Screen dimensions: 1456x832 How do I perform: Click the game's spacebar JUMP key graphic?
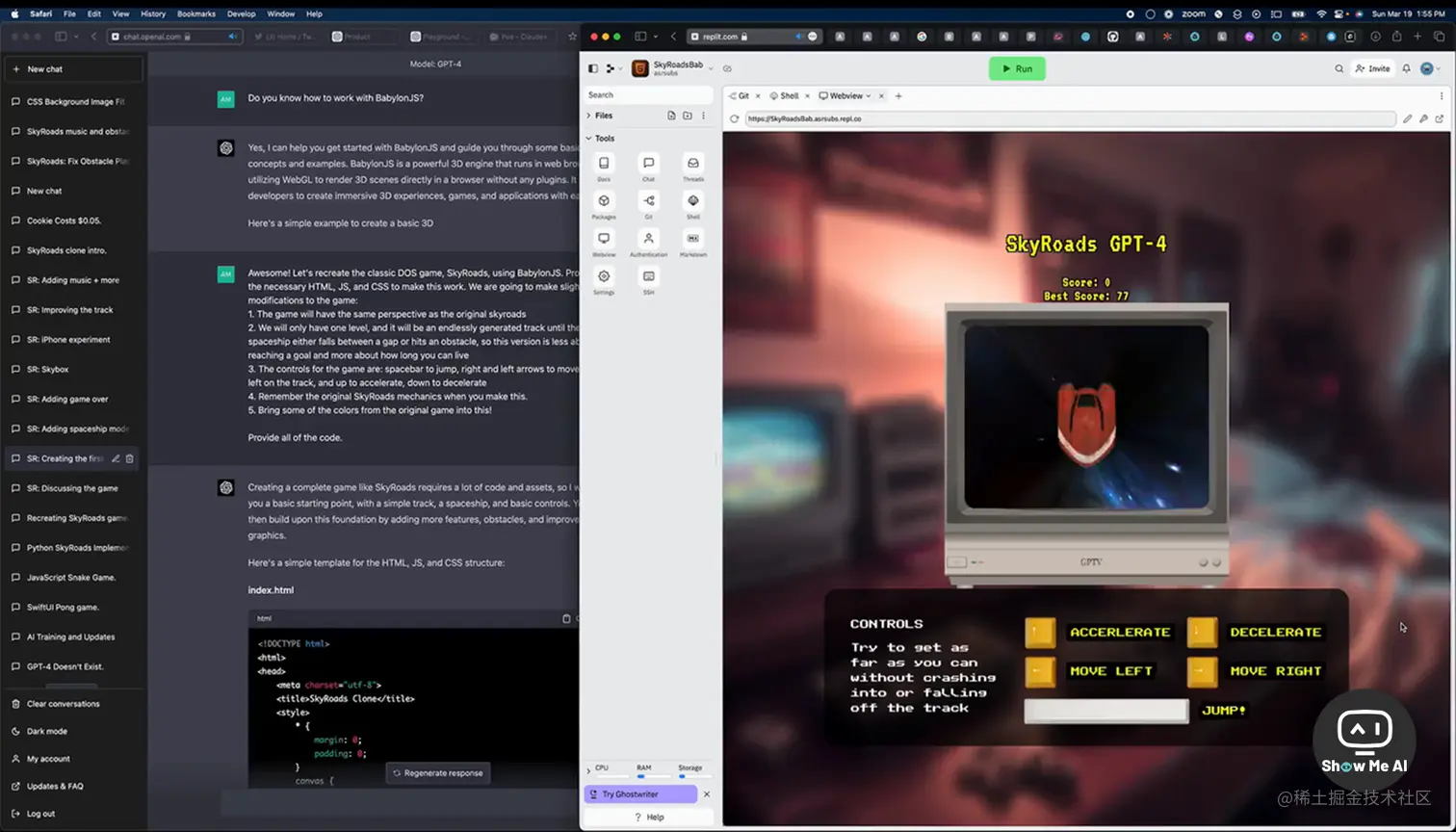pos(1105,711)
